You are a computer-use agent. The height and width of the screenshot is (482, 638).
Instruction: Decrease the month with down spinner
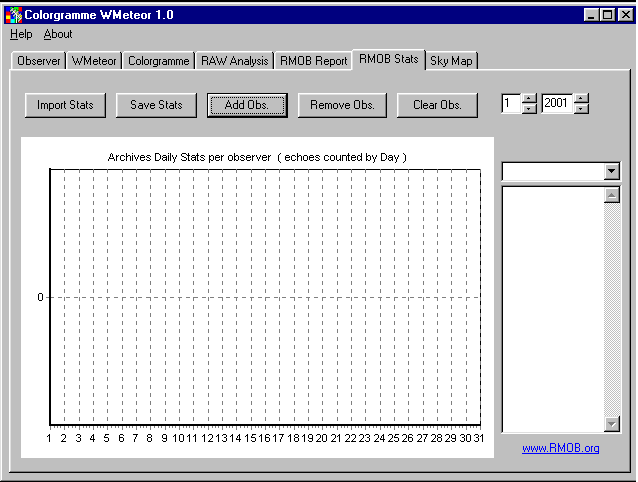coord(529,109)
